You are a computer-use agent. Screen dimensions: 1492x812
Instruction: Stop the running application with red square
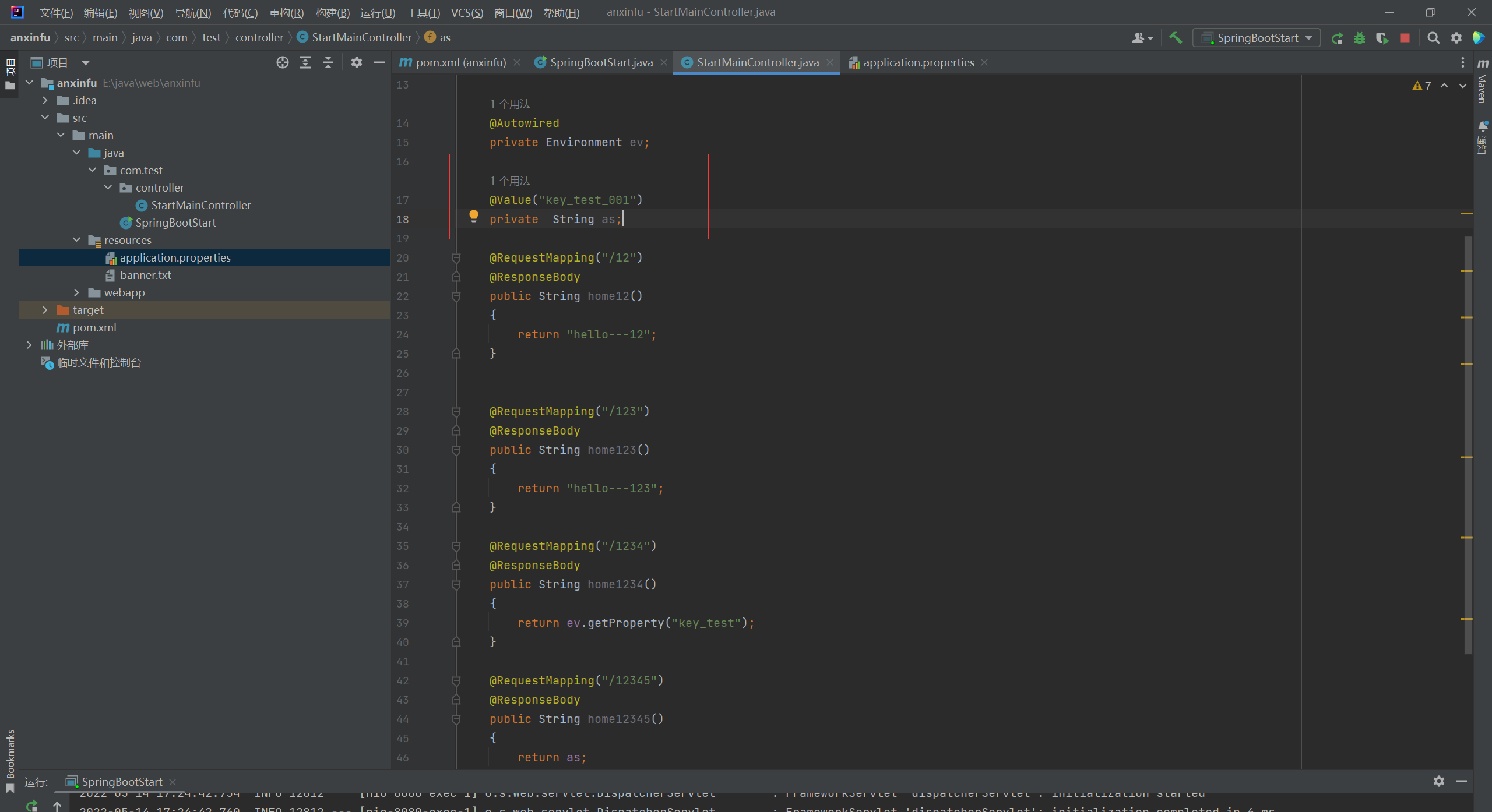[1405, 38]
